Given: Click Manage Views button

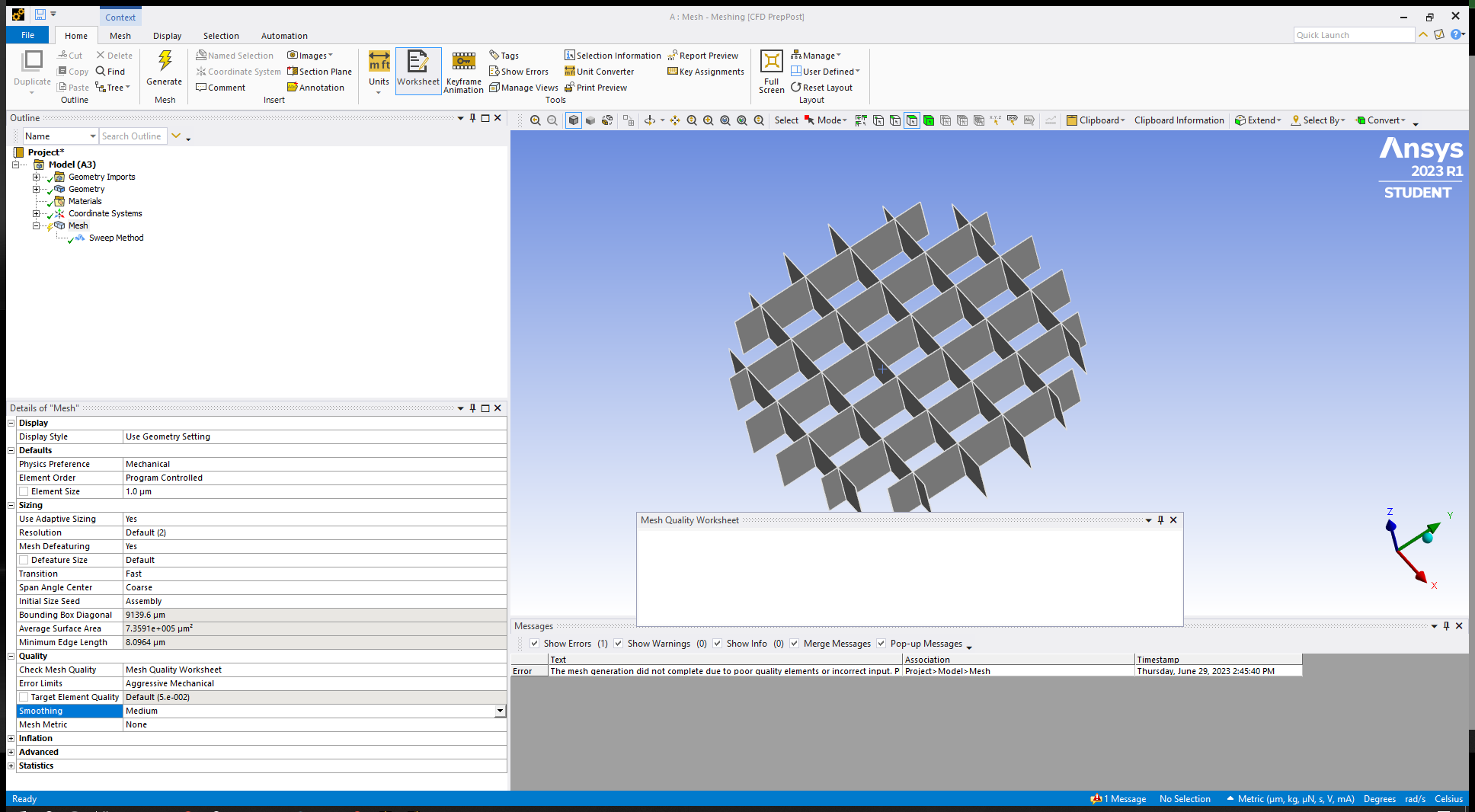Looking at the screenshot, I should pyautogui.click(x=524, y=88).
